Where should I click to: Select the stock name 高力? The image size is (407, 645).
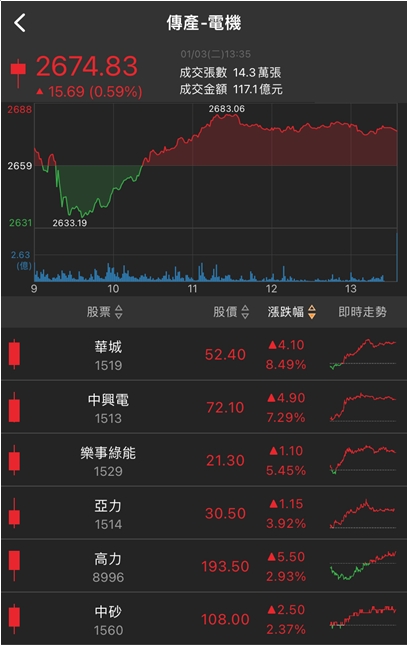pyautogui.click(x=108, y=559)
